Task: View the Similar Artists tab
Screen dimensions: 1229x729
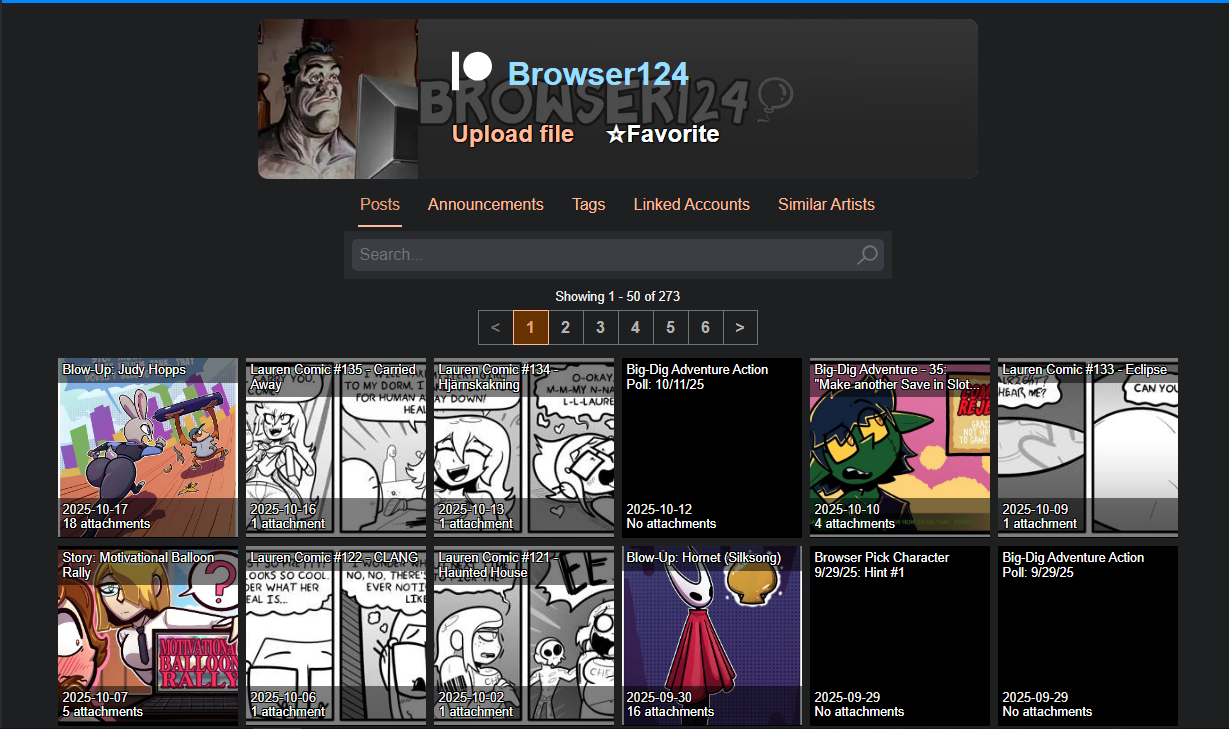Action: pos(826,204)
